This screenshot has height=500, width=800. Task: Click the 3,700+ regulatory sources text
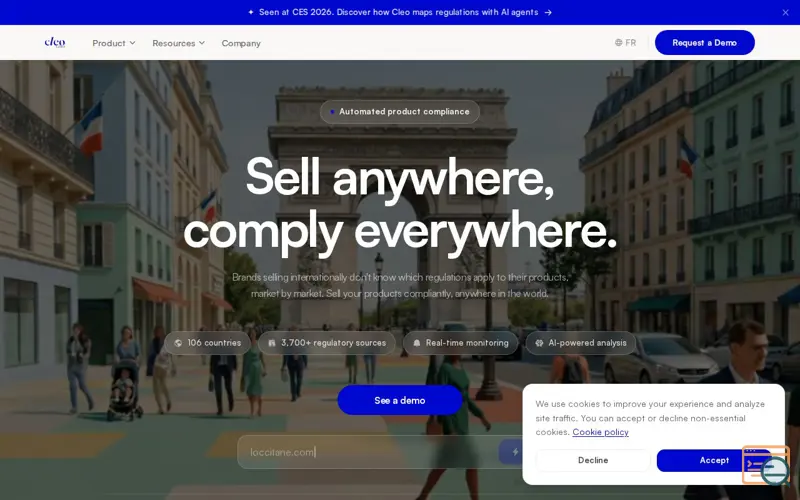point(334,343)
